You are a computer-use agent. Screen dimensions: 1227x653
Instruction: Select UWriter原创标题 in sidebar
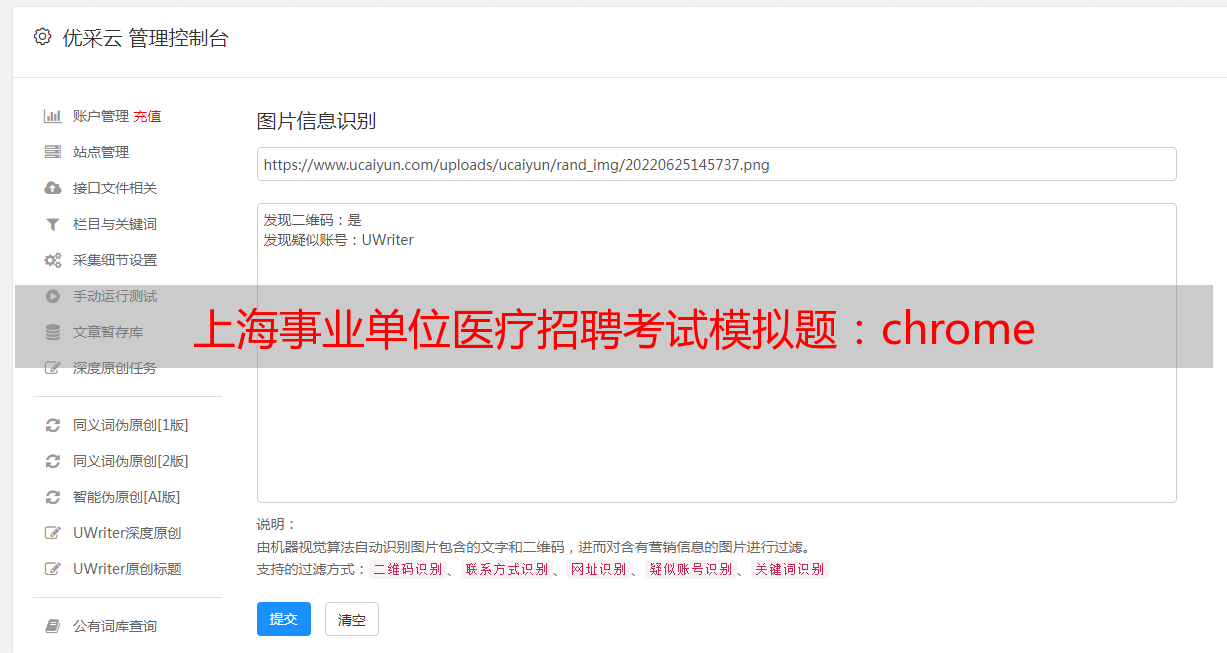pyautogui.click(x=127, y=569)
